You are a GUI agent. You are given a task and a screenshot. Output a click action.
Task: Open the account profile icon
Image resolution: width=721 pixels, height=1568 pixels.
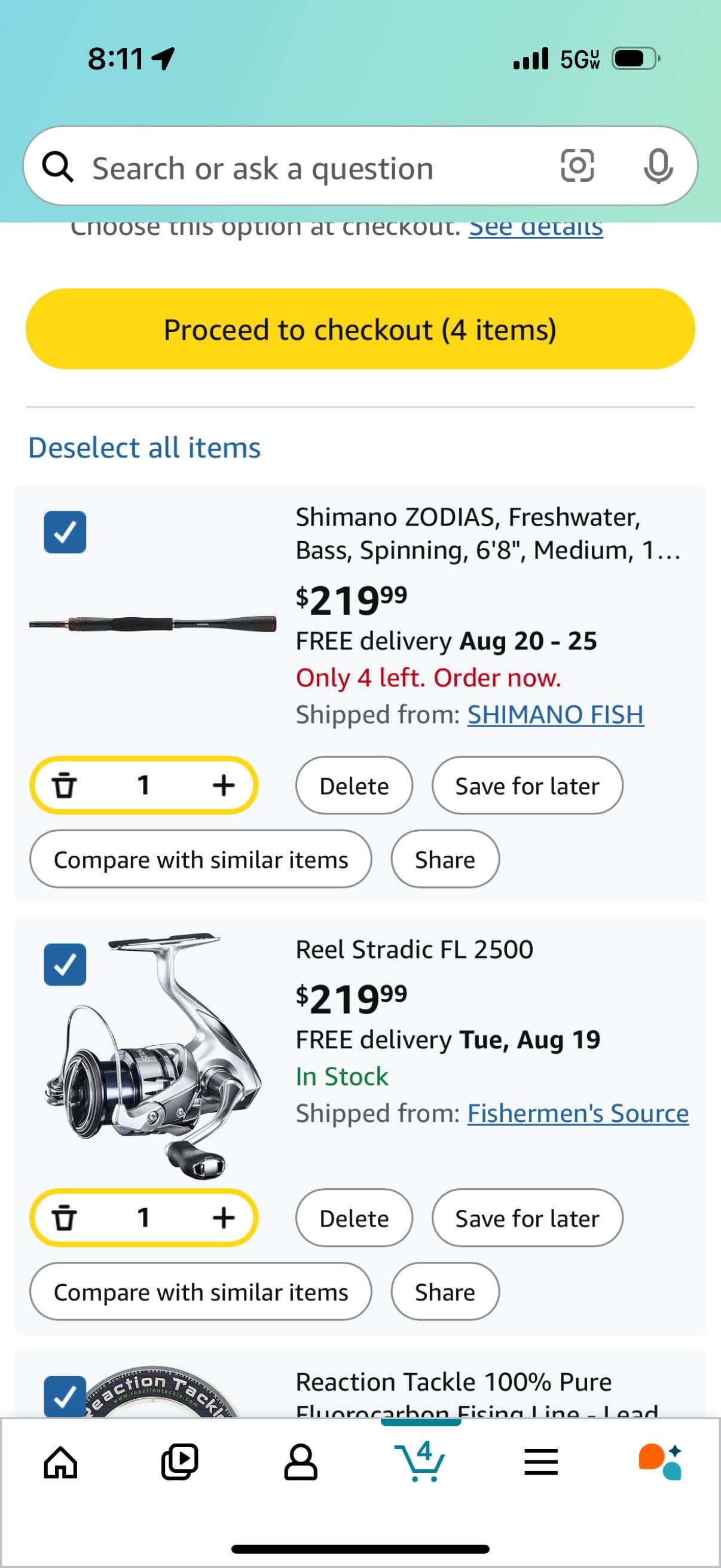tap(301, 1462)
